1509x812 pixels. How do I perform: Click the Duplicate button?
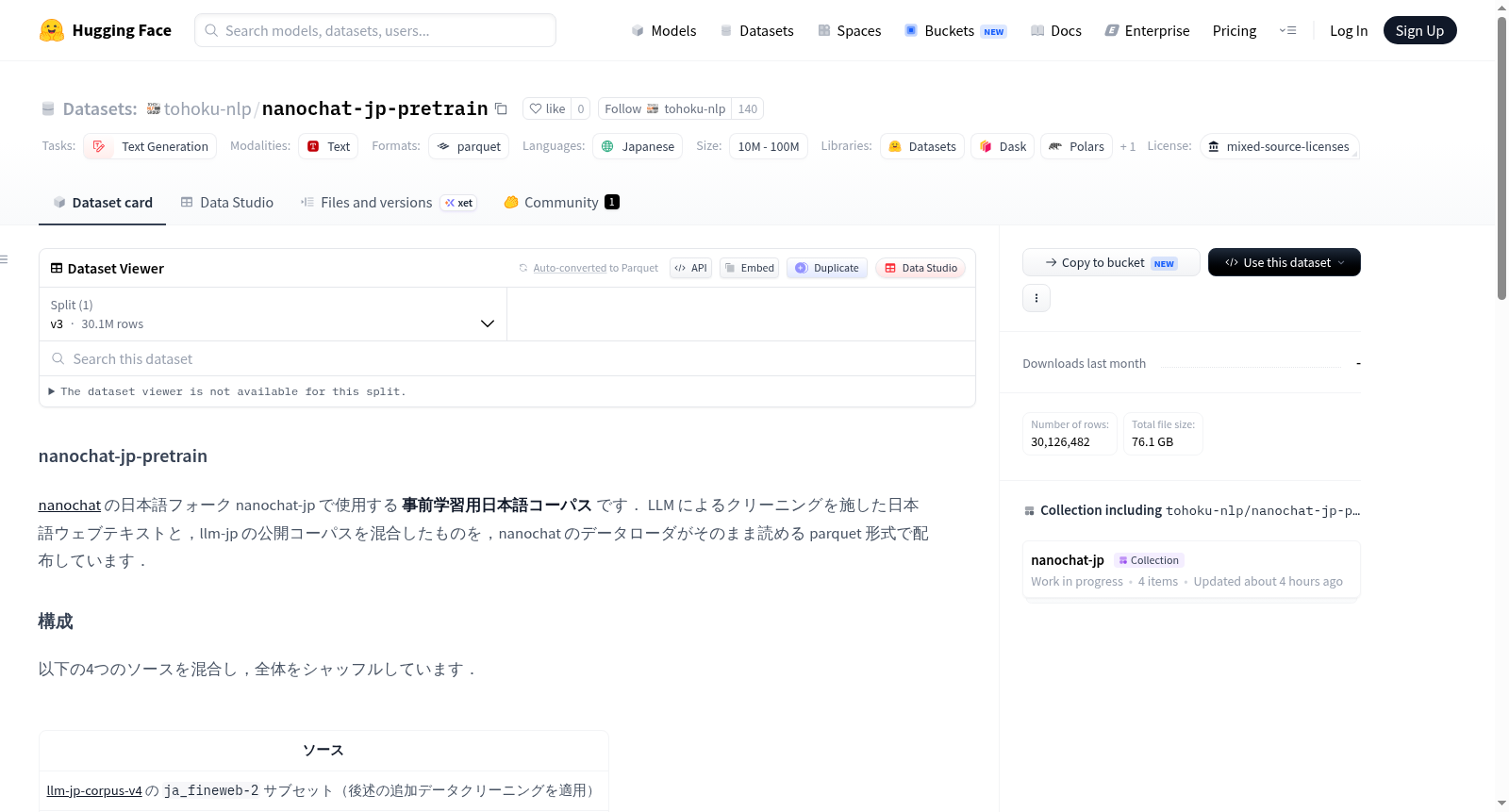point(827,268)
